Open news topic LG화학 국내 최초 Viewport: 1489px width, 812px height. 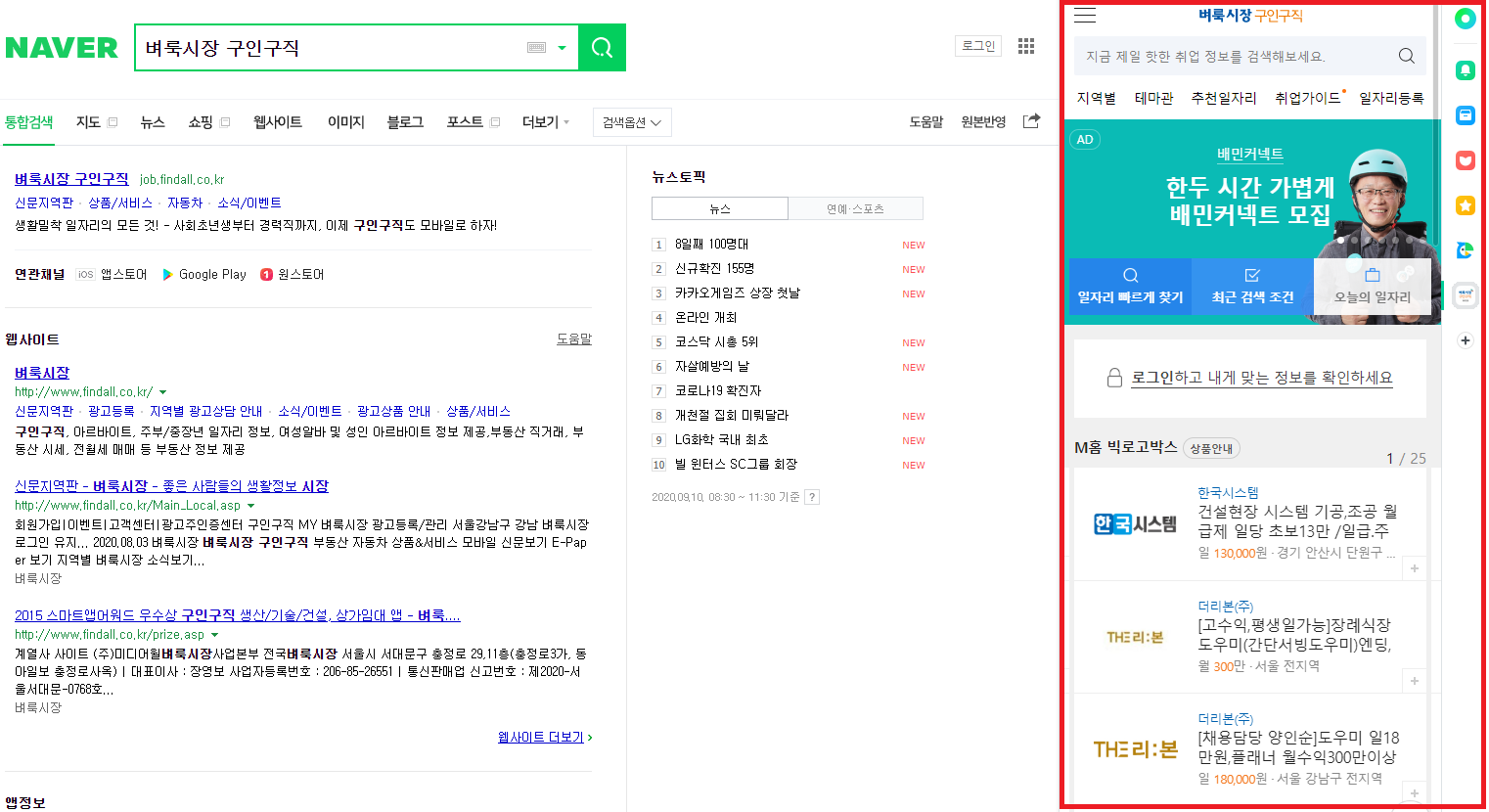coord(722,440)
